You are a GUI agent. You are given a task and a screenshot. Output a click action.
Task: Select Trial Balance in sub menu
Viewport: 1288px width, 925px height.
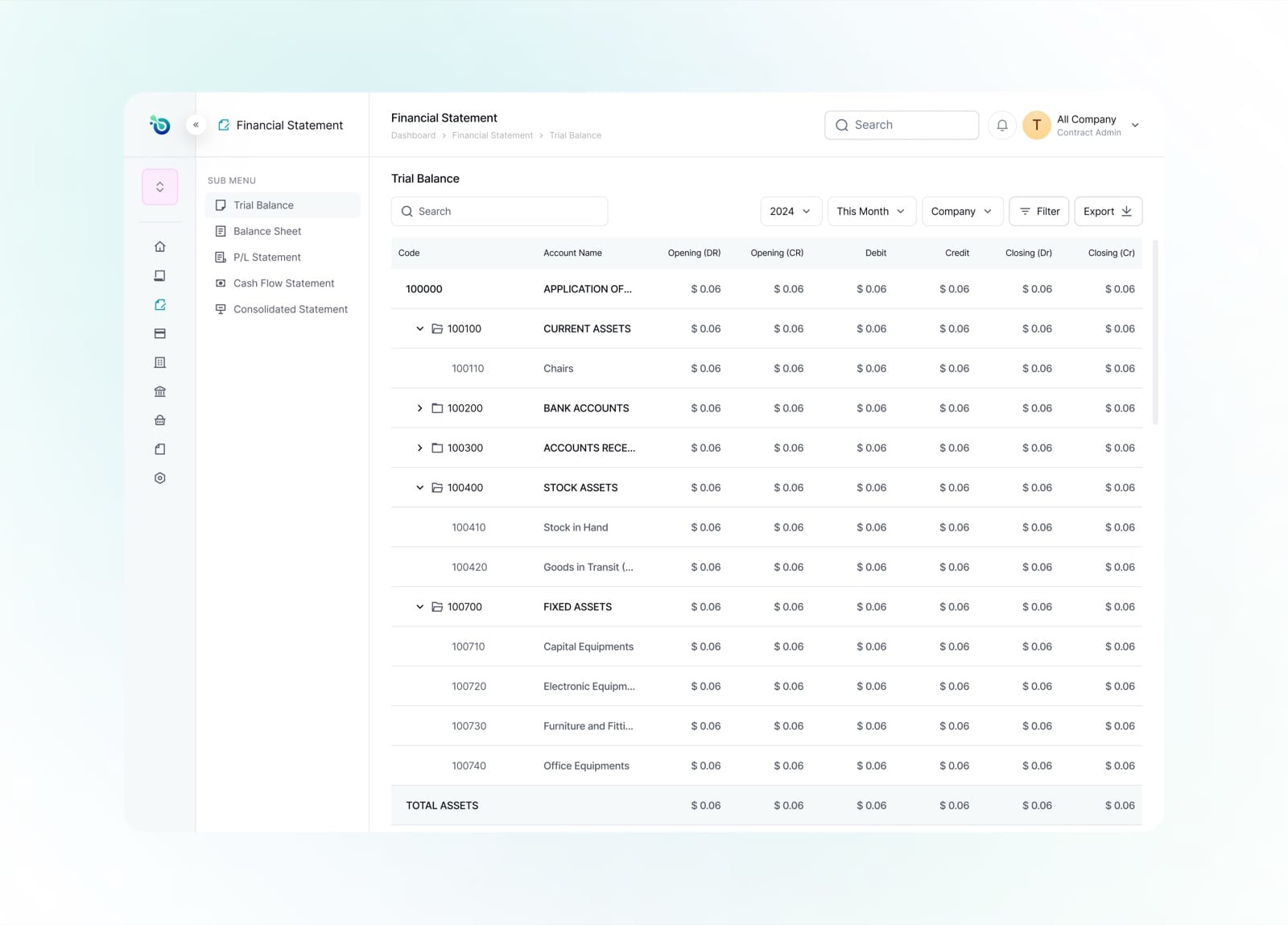click(283, 205)
